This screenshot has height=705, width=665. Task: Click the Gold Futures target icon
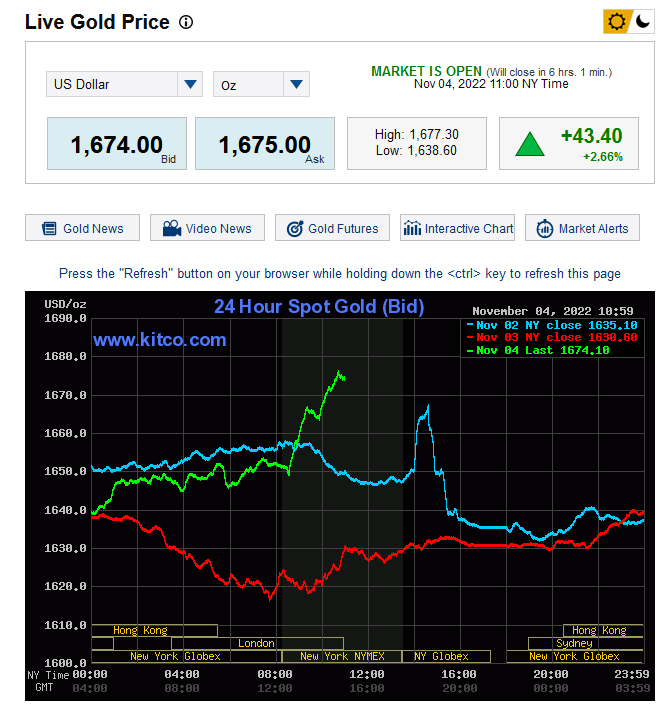tap(295, 228)
